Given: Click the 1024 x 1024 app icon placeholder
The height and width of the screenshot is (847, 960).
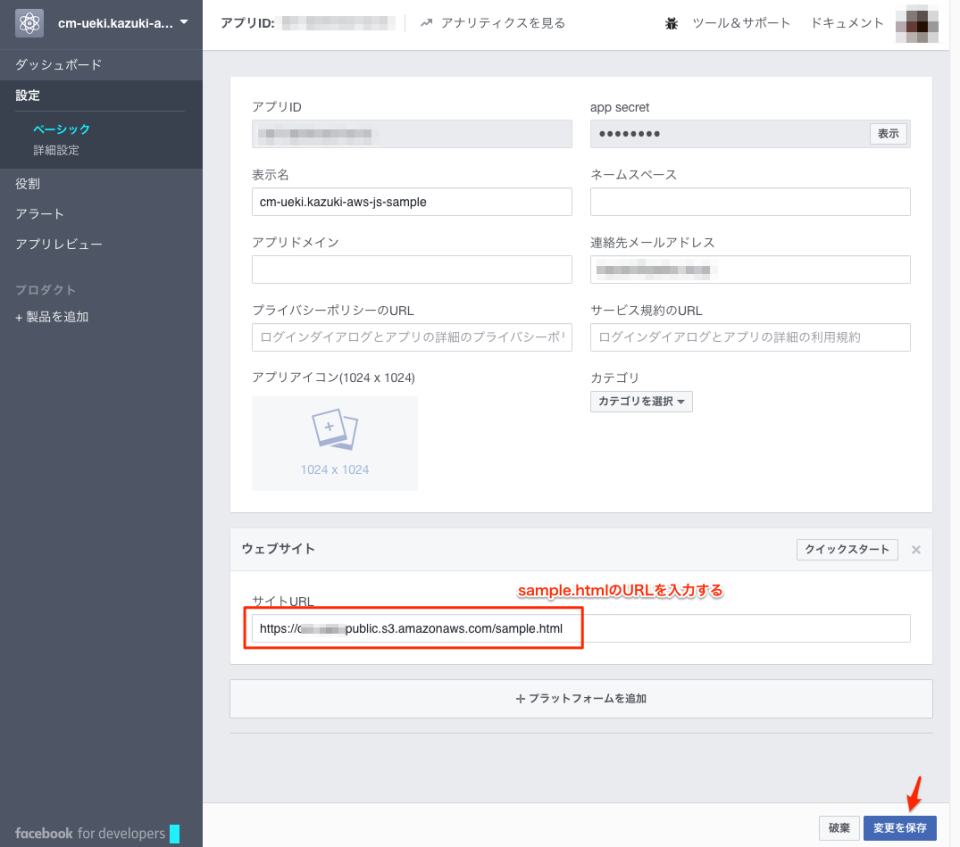Looking at the screenshot, I should pyautogui.click(x=334, y=443).
